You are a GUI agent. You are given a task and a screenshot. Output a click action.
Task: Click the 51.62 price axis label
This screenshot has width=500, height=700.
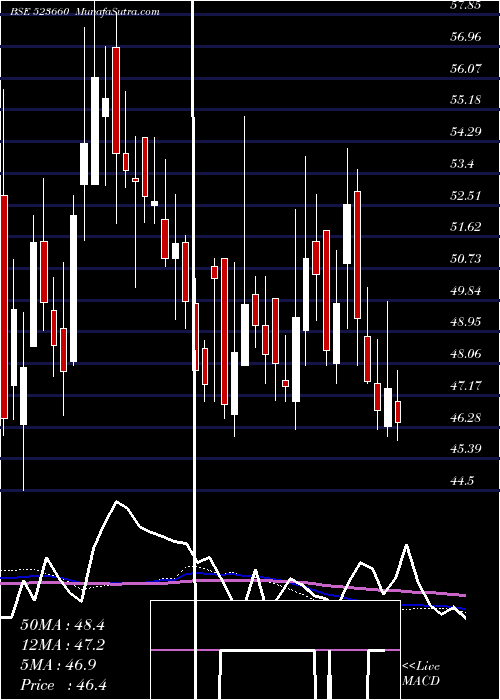coord(466,227)
